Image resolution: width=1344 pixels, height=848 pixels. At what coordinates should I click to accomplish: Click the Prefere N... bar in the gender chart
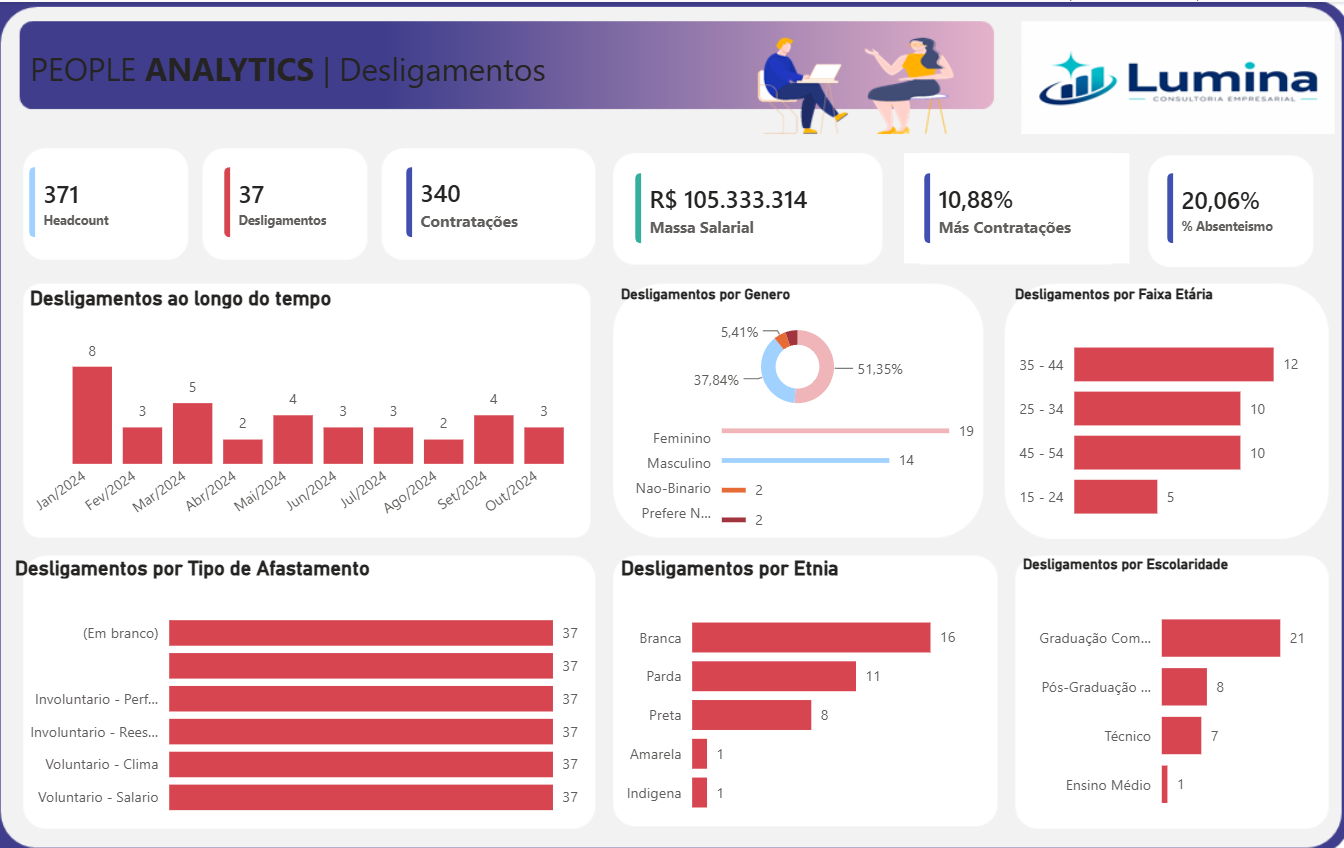point(733,519)
